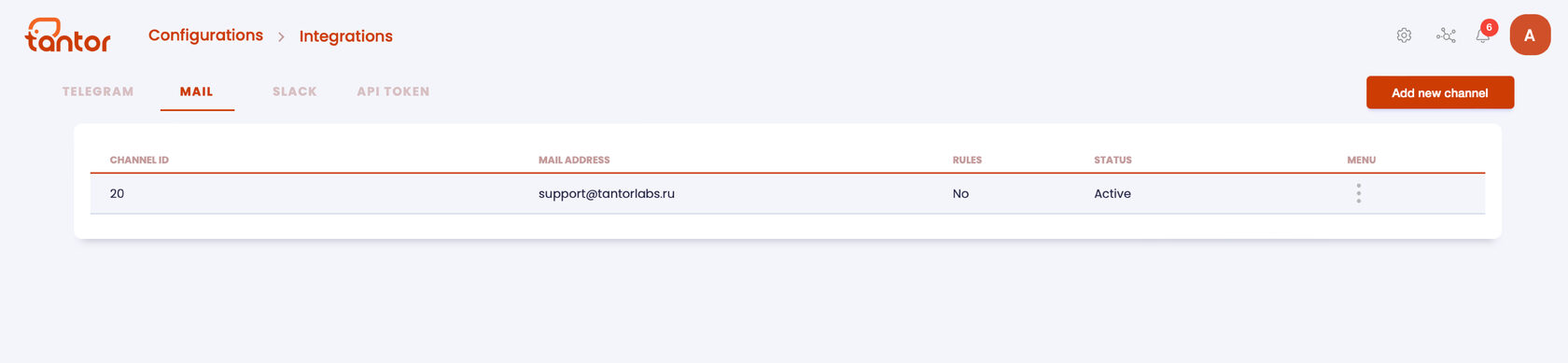Click the Status column header
This screenshot has width=1568, height=363.
coord(1113,161)
